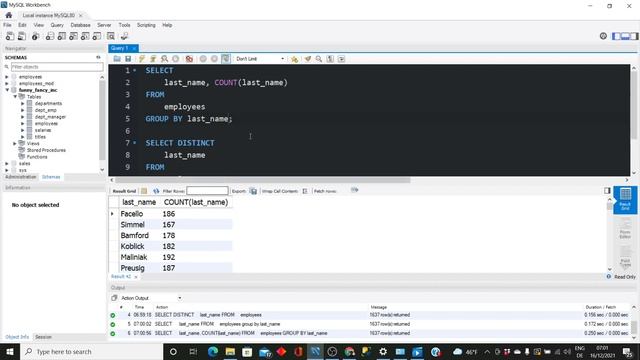
Task: Create a new SQL tab from main toolbar
Action: pos(10,36)
